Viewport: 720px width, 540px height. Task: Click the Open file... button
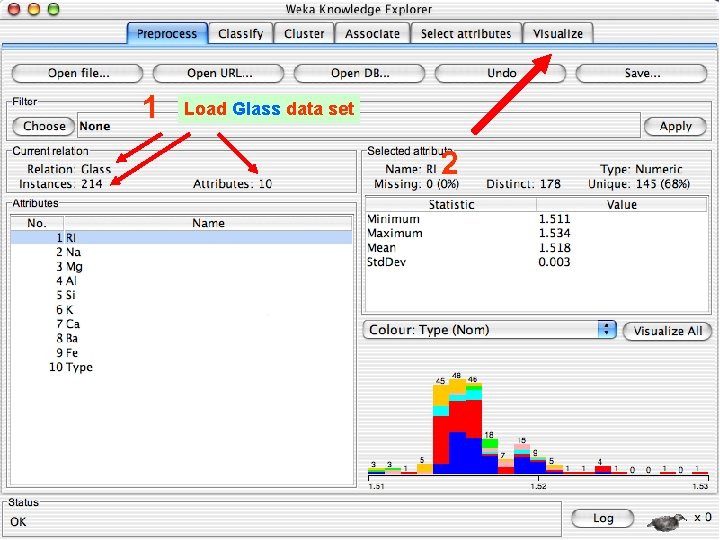[78, 73]
